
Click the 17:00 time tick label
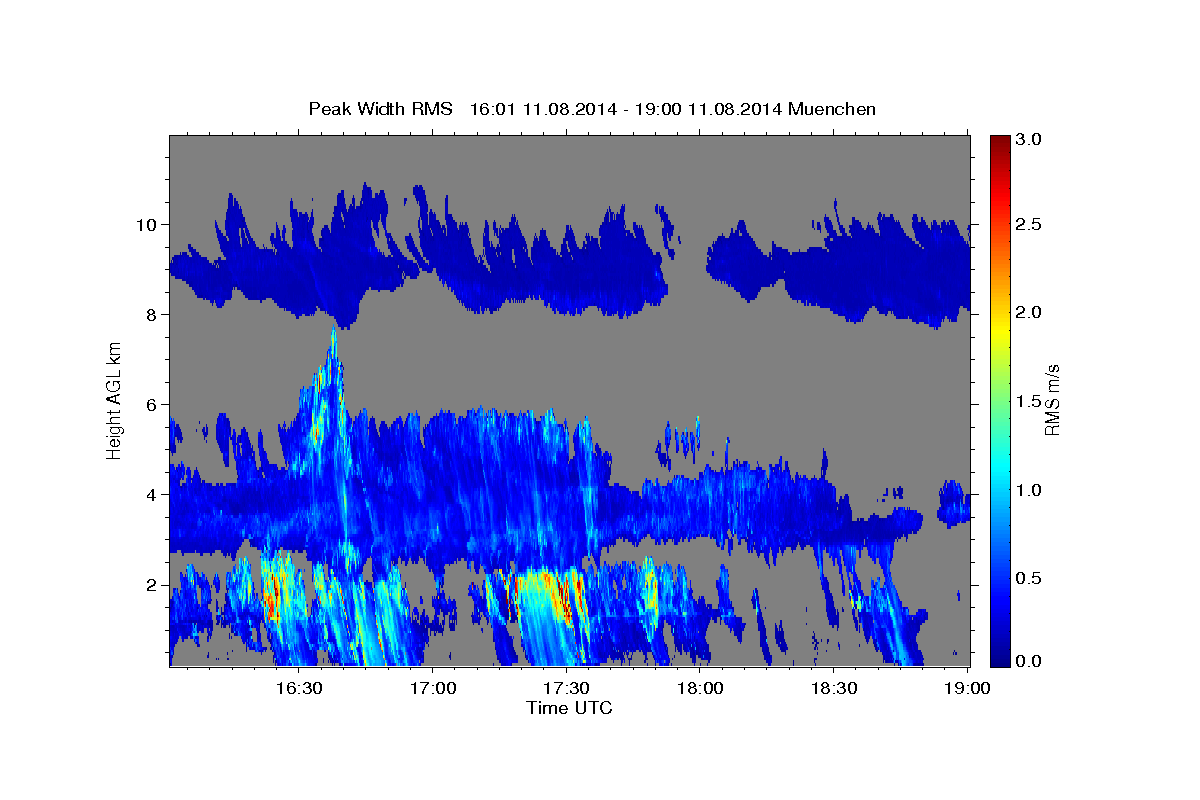434,689
